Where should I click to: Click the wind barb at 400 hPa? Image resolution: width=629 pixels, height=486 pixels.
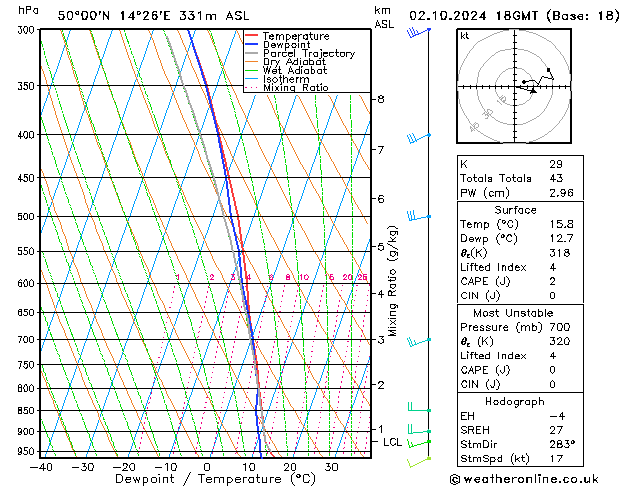coord(417,137)
